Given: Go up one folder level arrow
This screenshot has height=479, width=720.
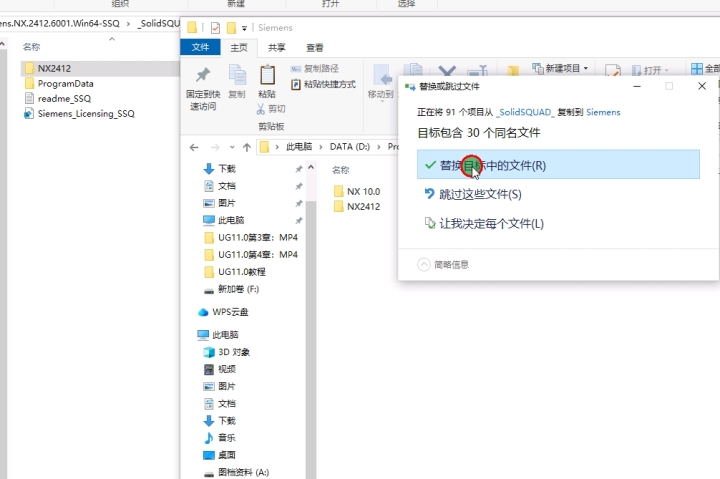Looking at the screenshot, I should 247,147.
